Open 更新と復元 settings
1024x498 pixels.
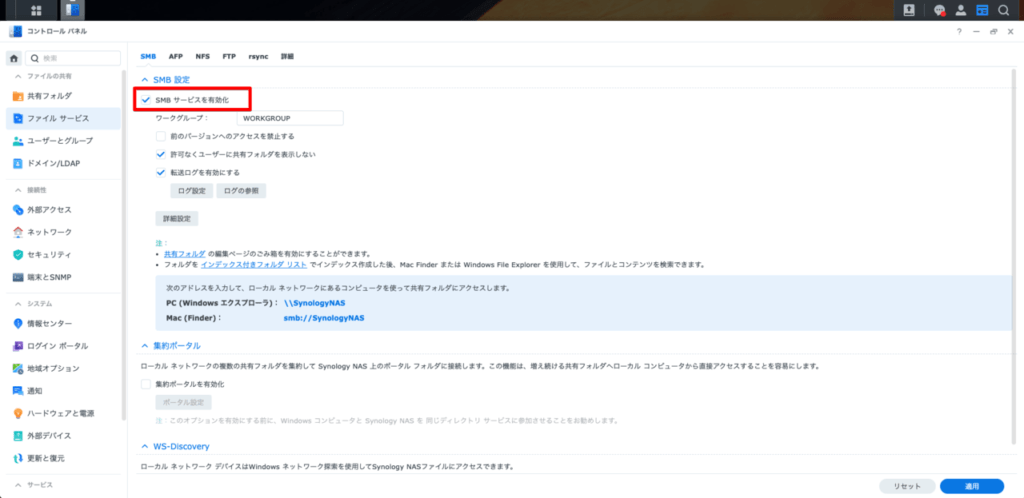click(63, 458)
